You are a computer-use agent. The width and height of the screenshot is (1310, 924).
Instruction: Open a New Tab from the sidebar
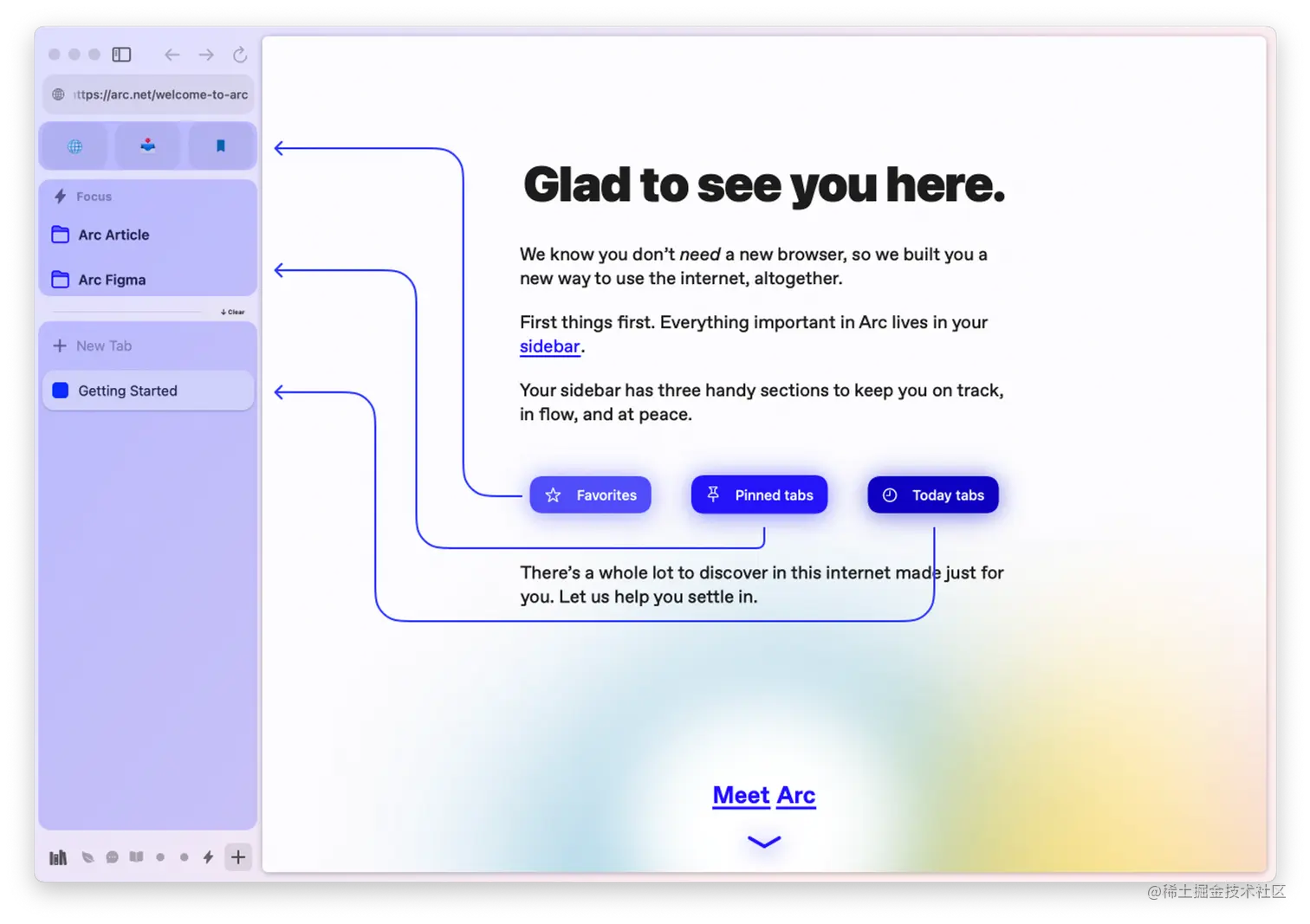(148, 346)
